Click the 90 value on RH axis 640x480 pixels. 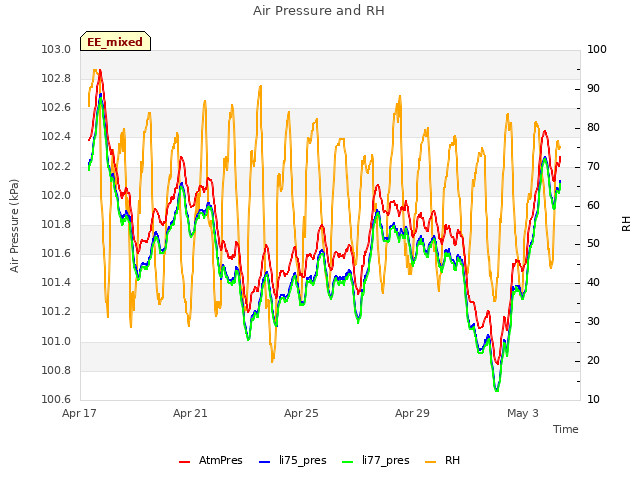593,89
